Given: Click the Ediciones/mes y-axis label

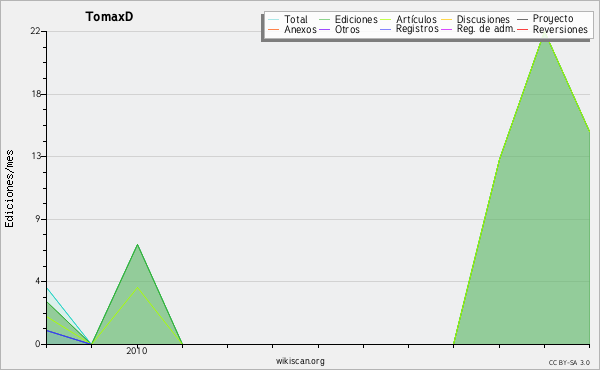Looking at the screenshot, I should (x=9, y=189).
